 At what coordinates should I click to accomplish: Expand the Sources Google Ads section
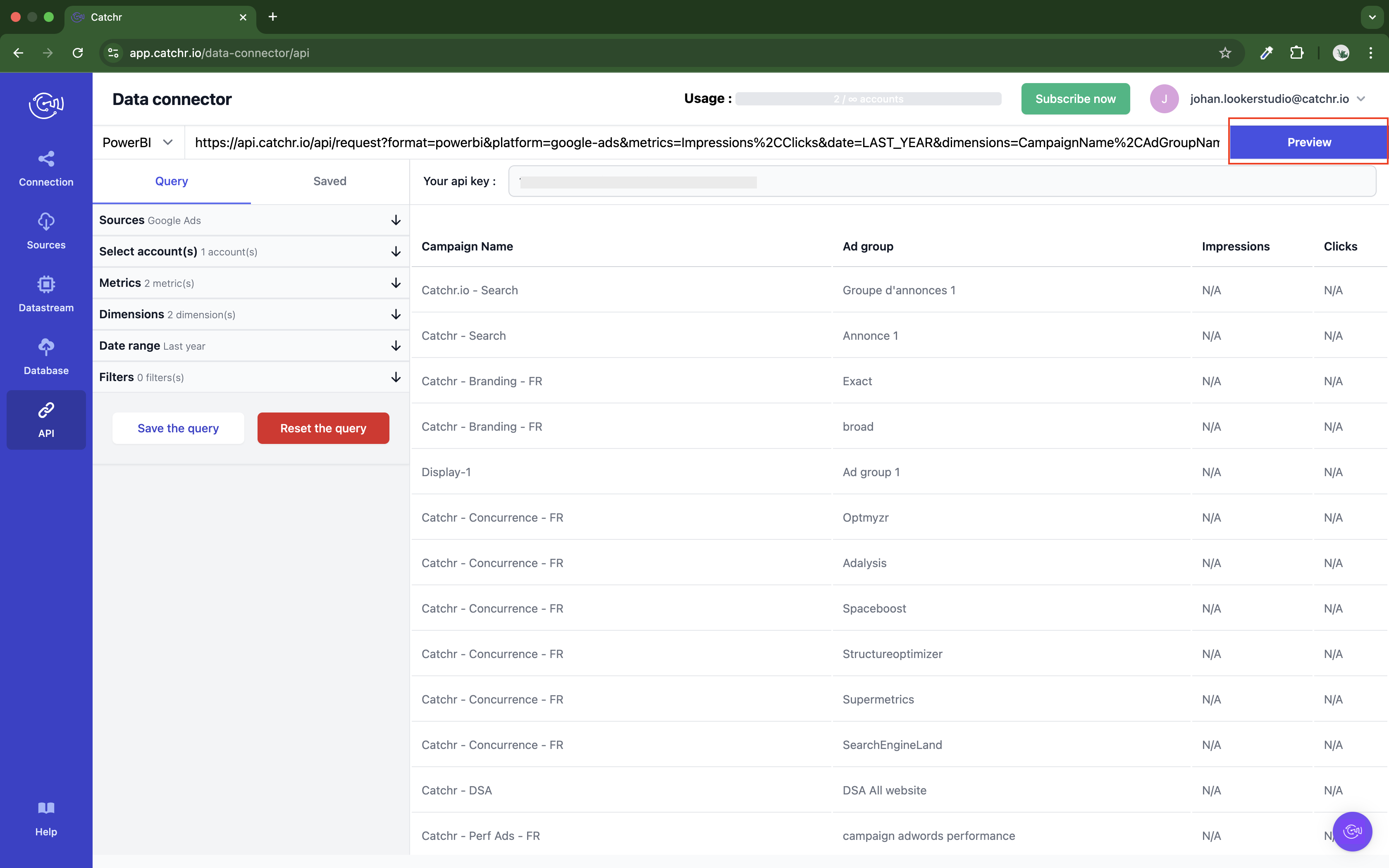(x=251, y=220)
